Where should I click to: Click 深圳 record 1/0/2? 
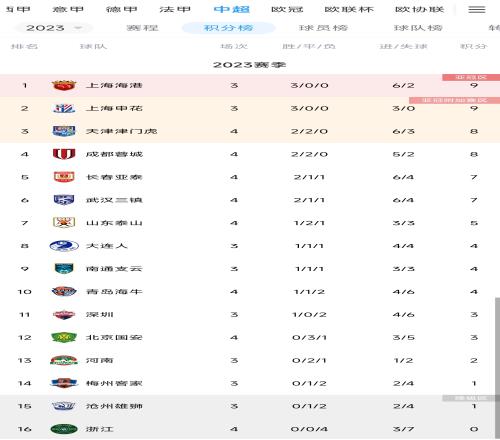309,314
